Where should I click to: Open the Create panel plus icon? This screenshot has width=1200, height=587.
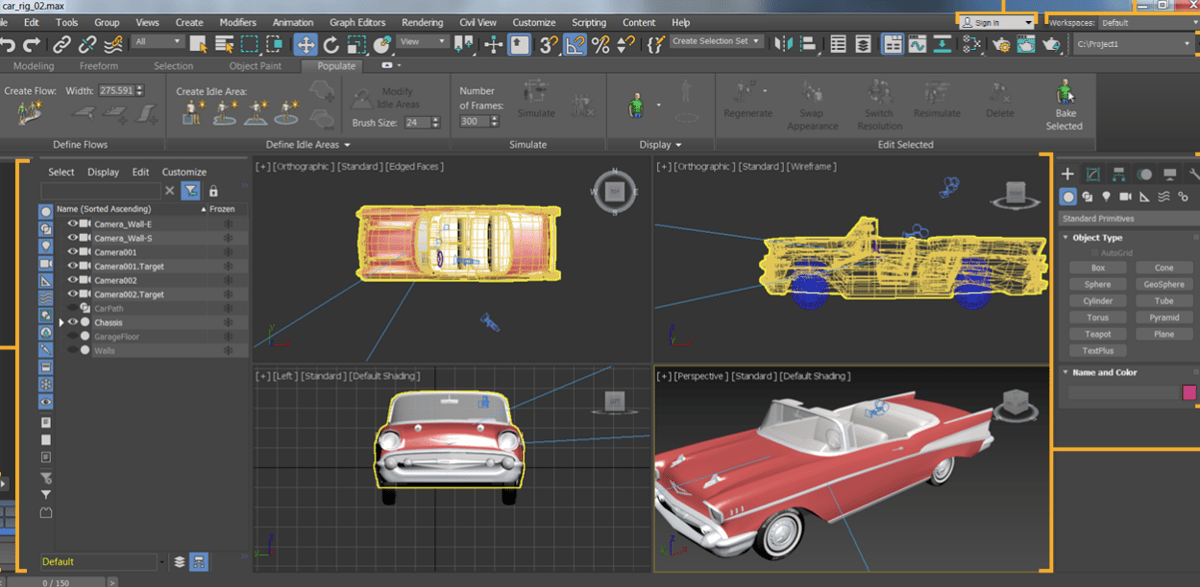pyautogui.click(x=1068, y=174)
